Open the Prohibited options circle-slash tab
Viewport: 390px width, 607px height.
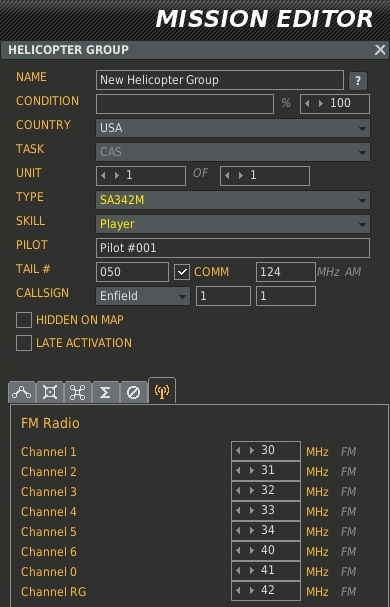click(x=134, y=392)
